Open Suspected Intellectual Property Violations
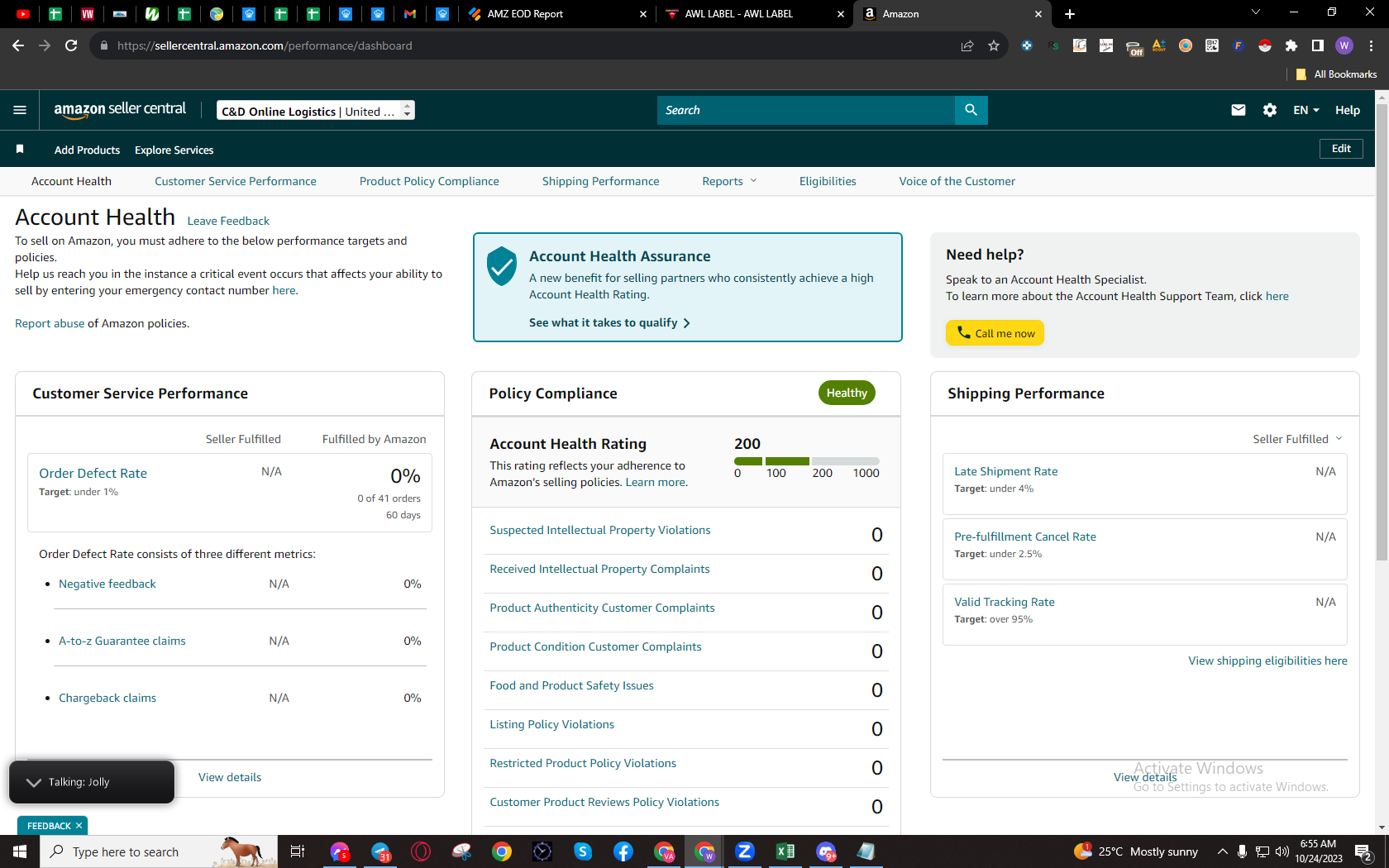This screenshot has width=1389, height=868. (x=599, y=530)
